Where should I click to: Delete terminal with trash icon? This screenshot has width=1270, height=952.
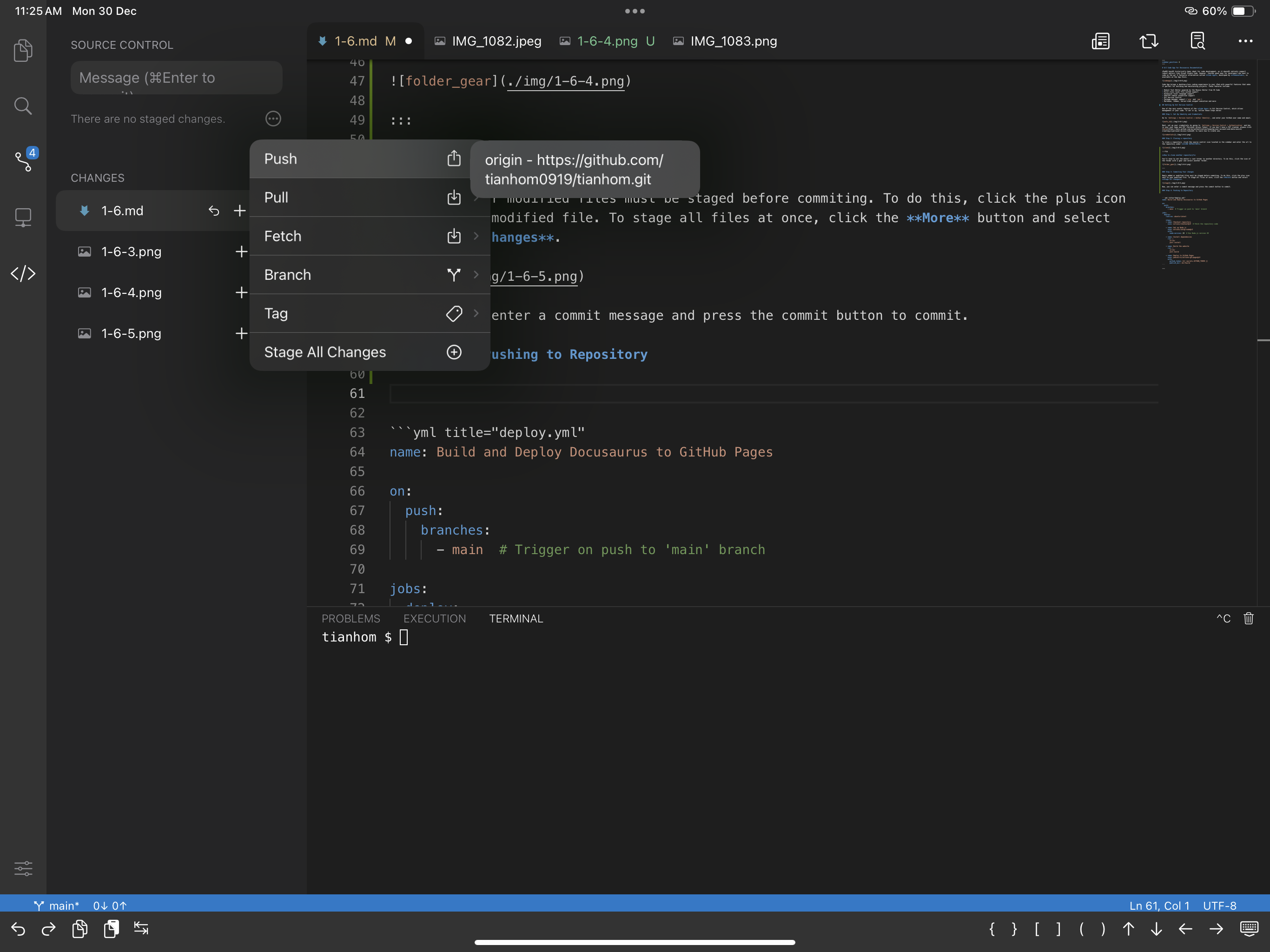pyautogui.click(x=1249, y=619)
